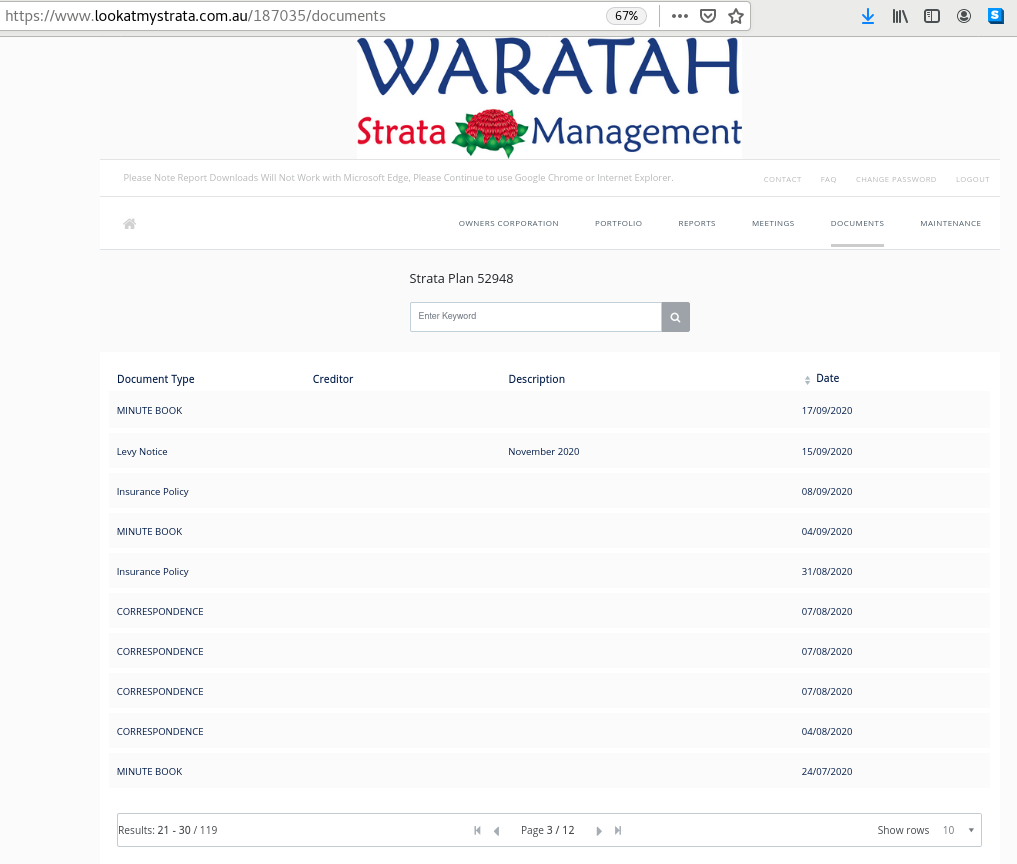
Task: Click the magnifier search button
Action: 675,317
